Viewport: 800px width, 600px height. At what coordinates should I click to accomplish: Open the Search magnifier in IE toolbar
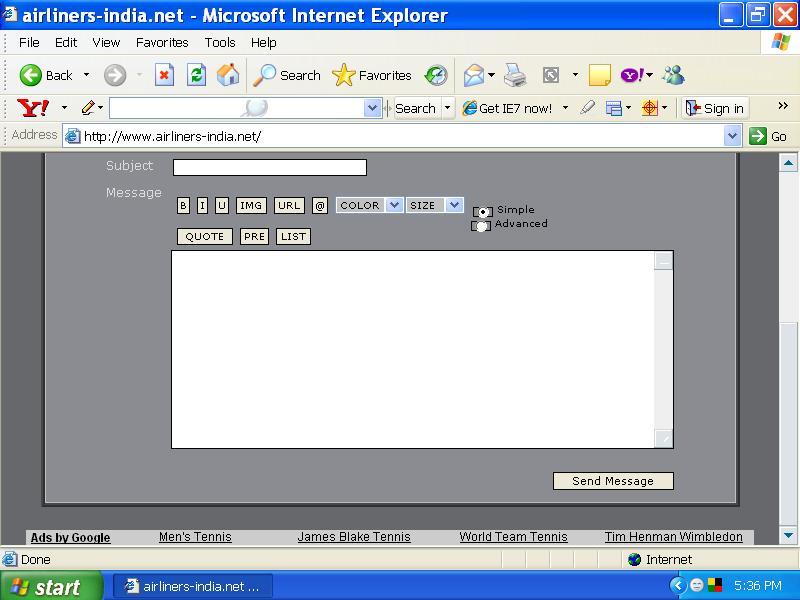pyautogui.click(x=287, y=76)
